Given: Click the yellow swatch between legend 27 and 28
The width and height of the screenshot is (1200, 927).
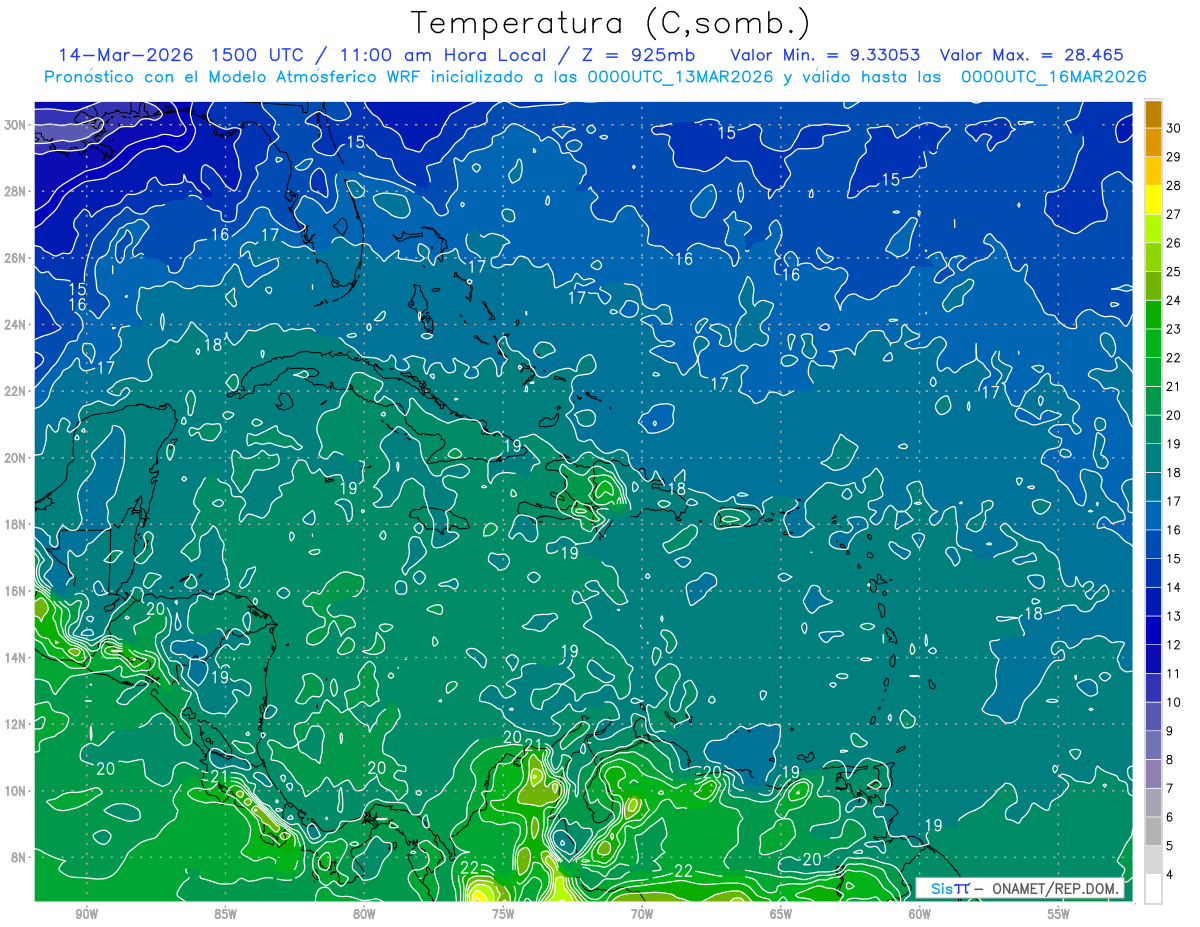Looking at the screenshot, I should (1153, 200).
